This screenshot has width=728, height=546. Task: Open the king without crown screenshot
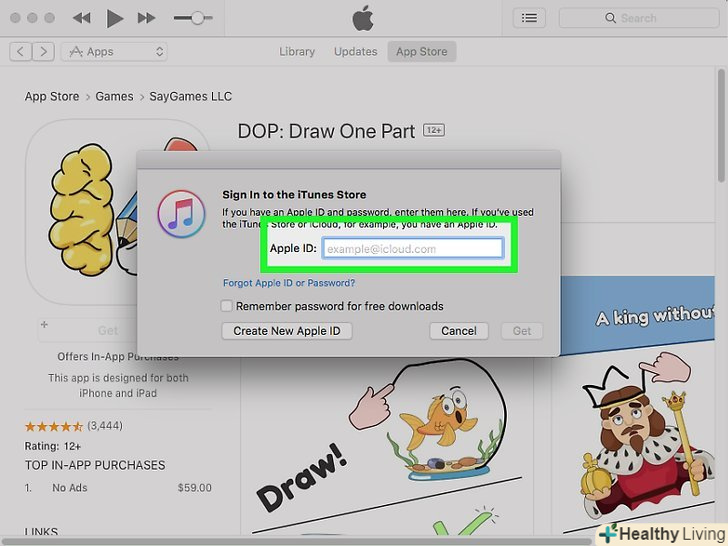[633, 406]
